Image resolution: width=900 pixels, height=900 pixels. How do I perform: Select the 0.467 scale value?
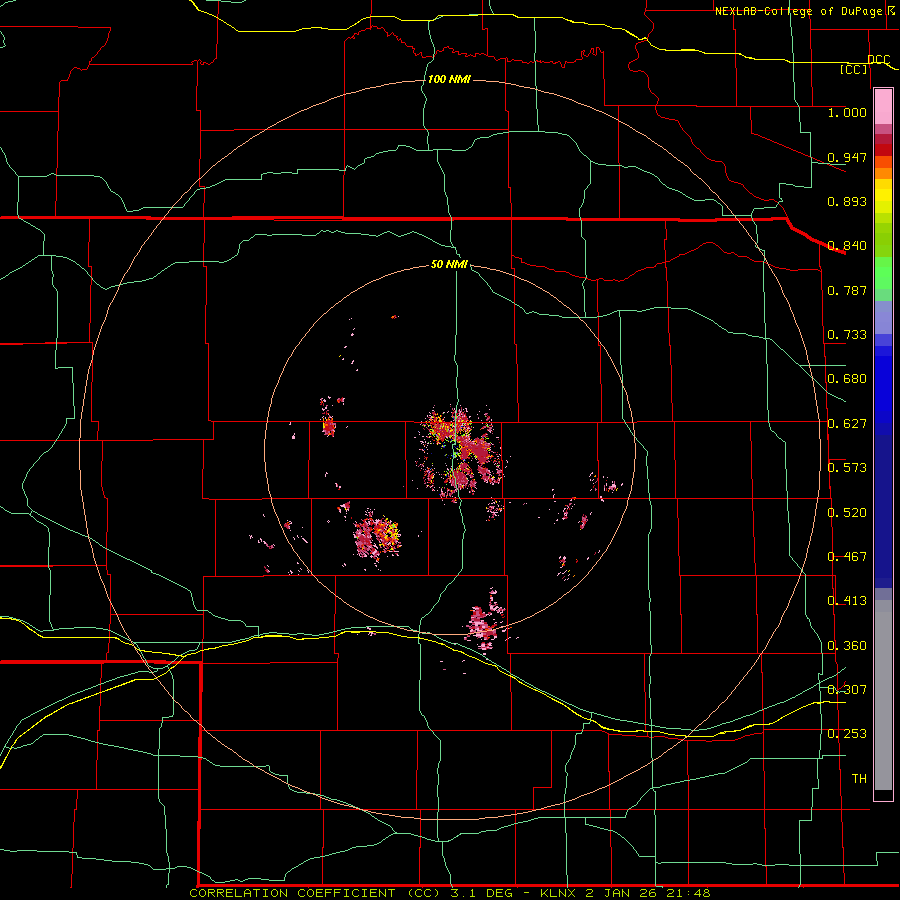click(x=847, y=557)
